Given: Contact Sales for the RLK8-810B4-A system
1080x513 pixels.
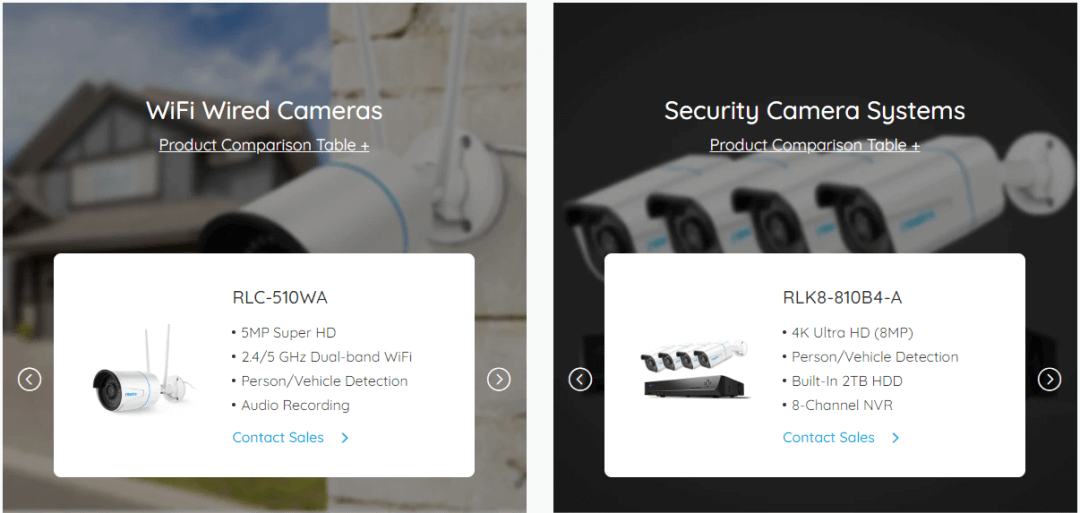Looking at the screenshot, I should (x=829, y=437).
